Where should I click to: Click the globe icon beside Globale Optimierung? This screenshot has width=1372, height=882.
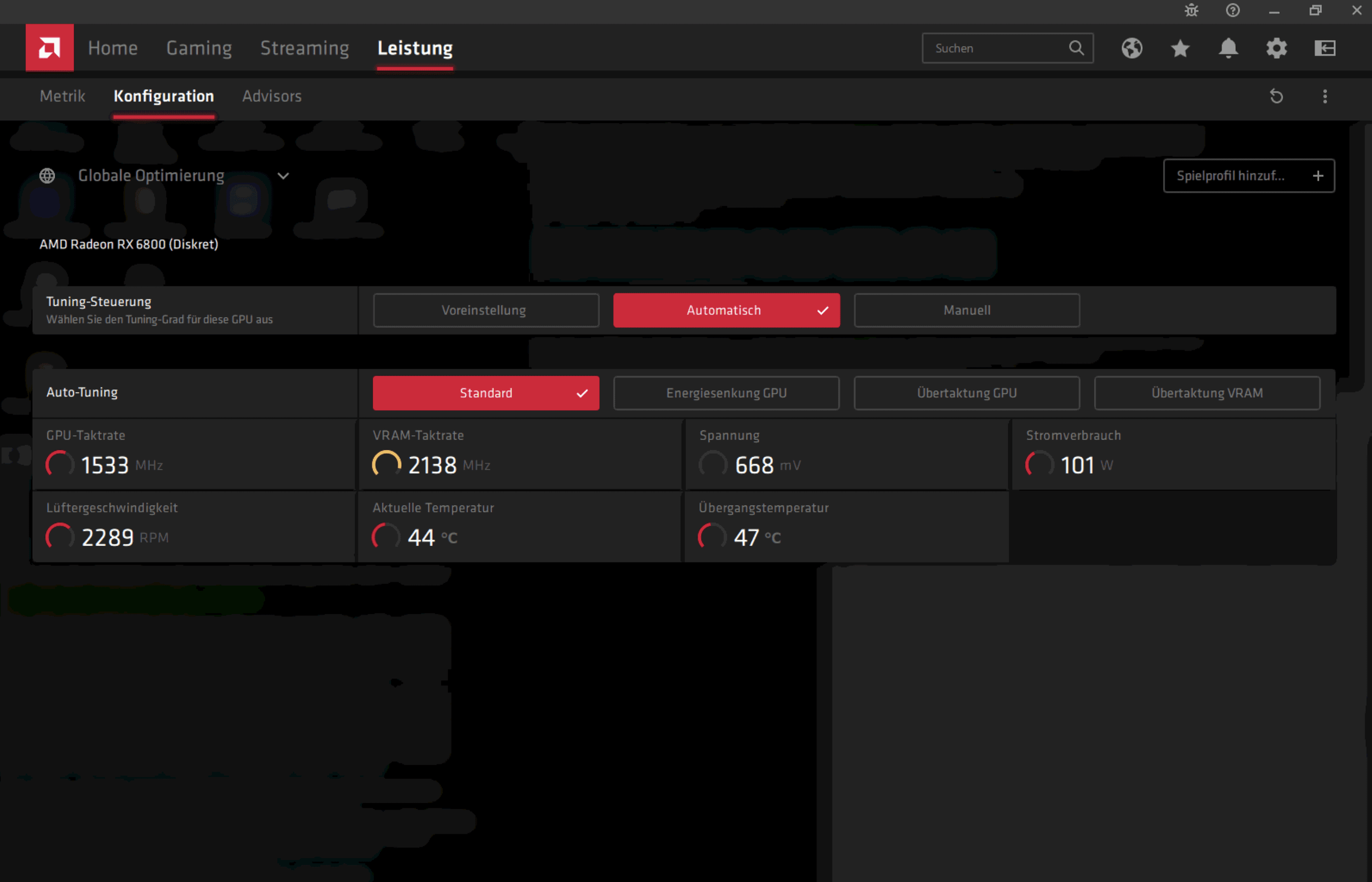point(47,176)
